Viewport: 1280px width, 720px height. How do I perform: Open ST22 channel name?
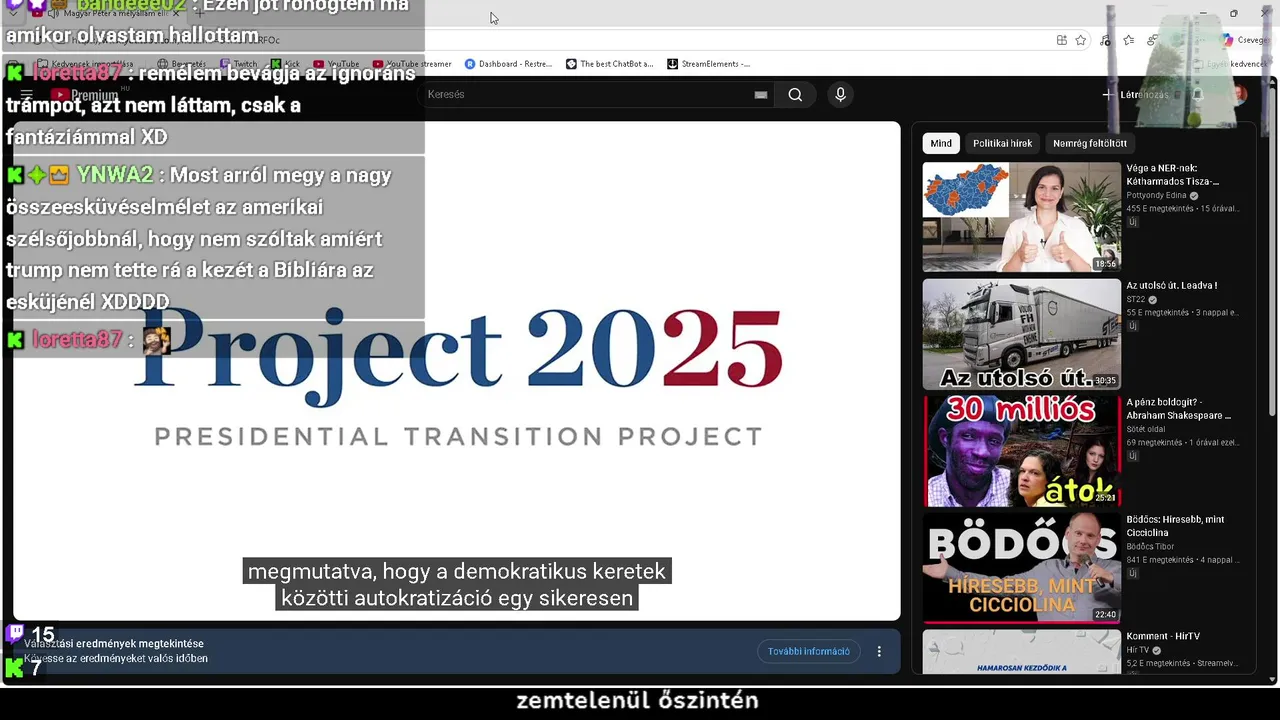[x=1136, y=300]
